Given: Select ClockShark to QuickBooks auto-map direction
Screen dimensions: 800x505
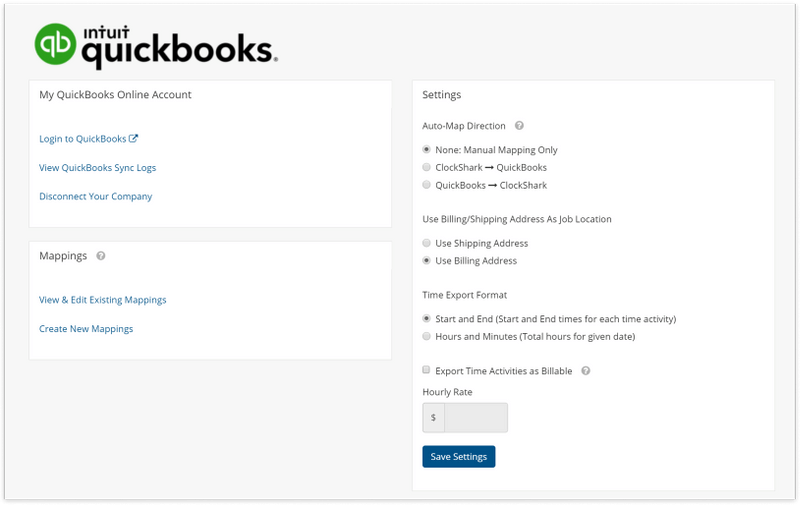Looking at the screenshot, I should coord(427,167).
